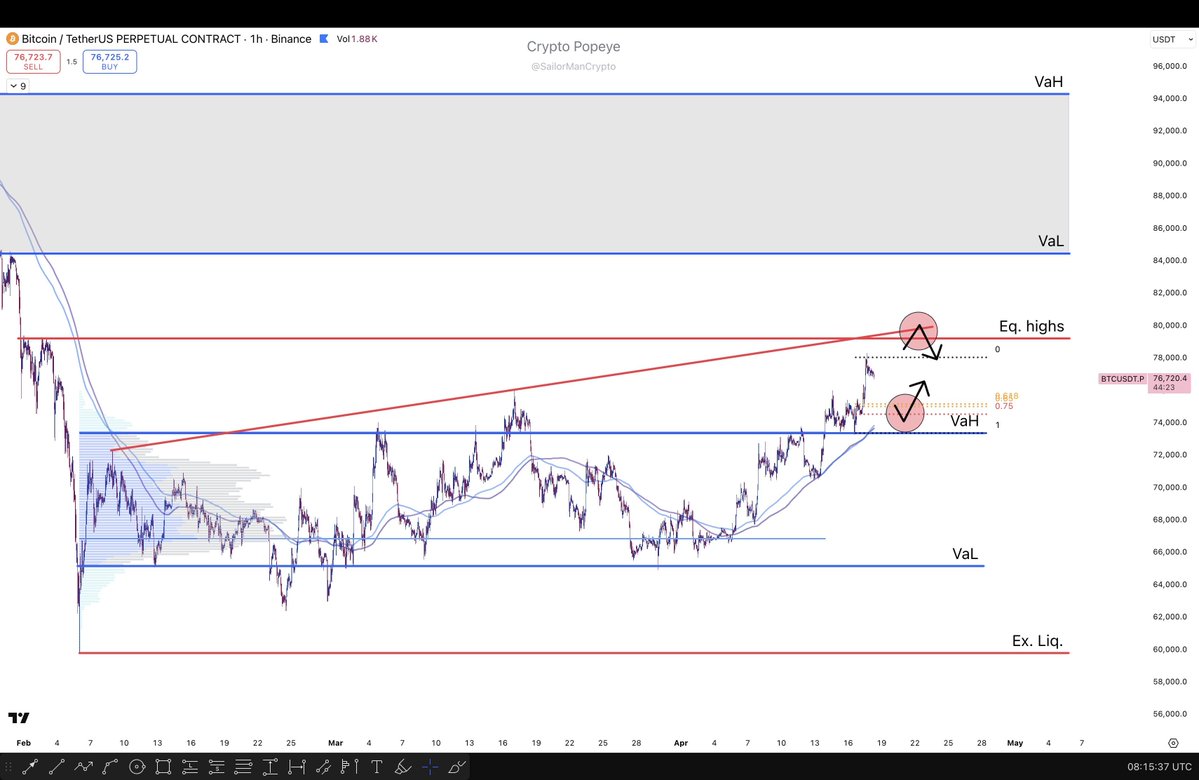The image size is (1199, 780).
Task: Select the horizontal levels fib tool
Action: [x=243, y=766]
